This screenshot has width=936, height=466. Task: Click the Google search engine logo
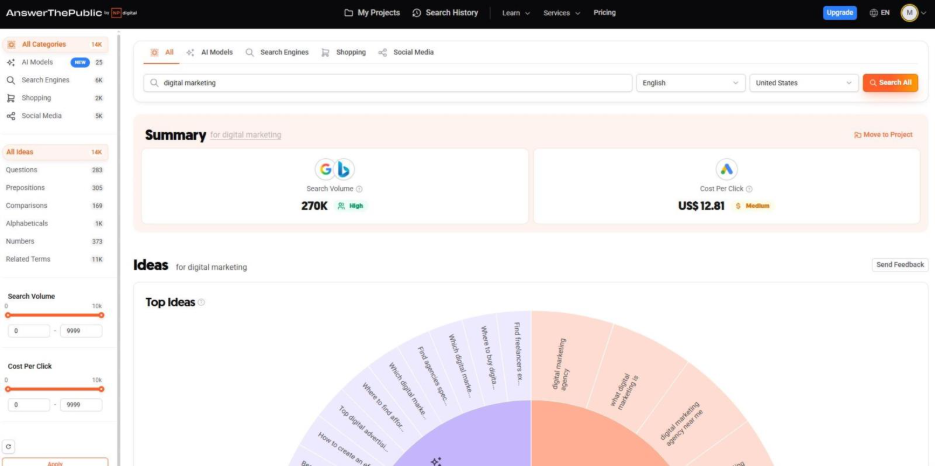[x=324, y=169]
